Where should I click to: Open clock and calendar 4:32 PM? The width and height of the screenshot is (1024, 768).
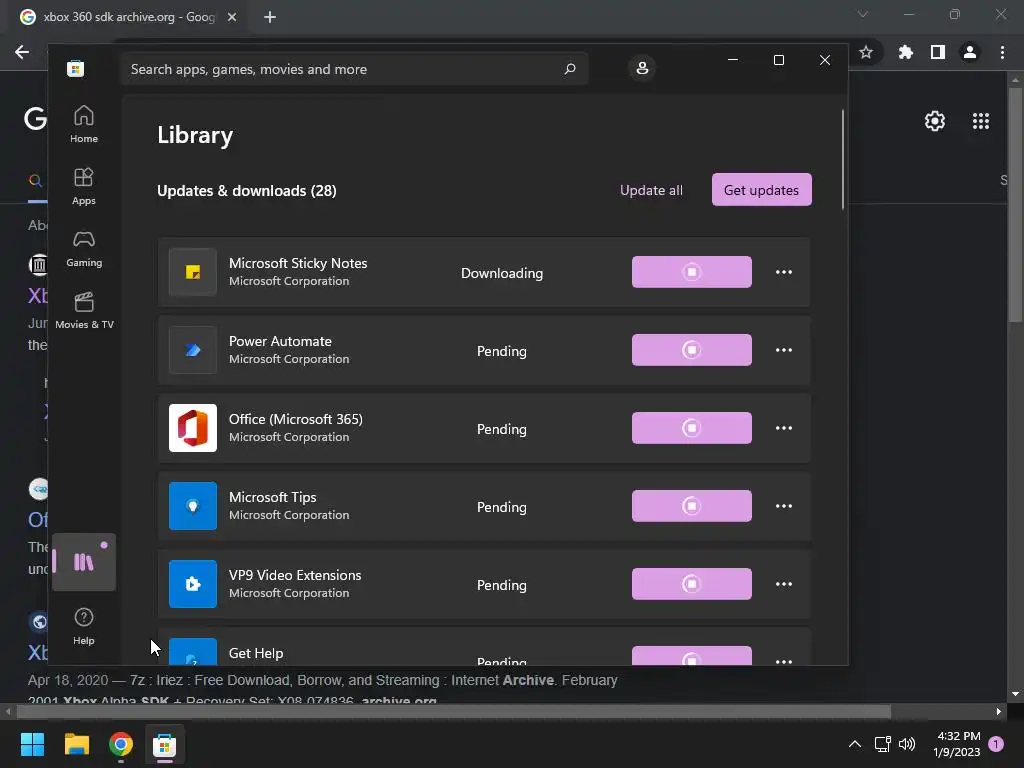tap(957, 744)
